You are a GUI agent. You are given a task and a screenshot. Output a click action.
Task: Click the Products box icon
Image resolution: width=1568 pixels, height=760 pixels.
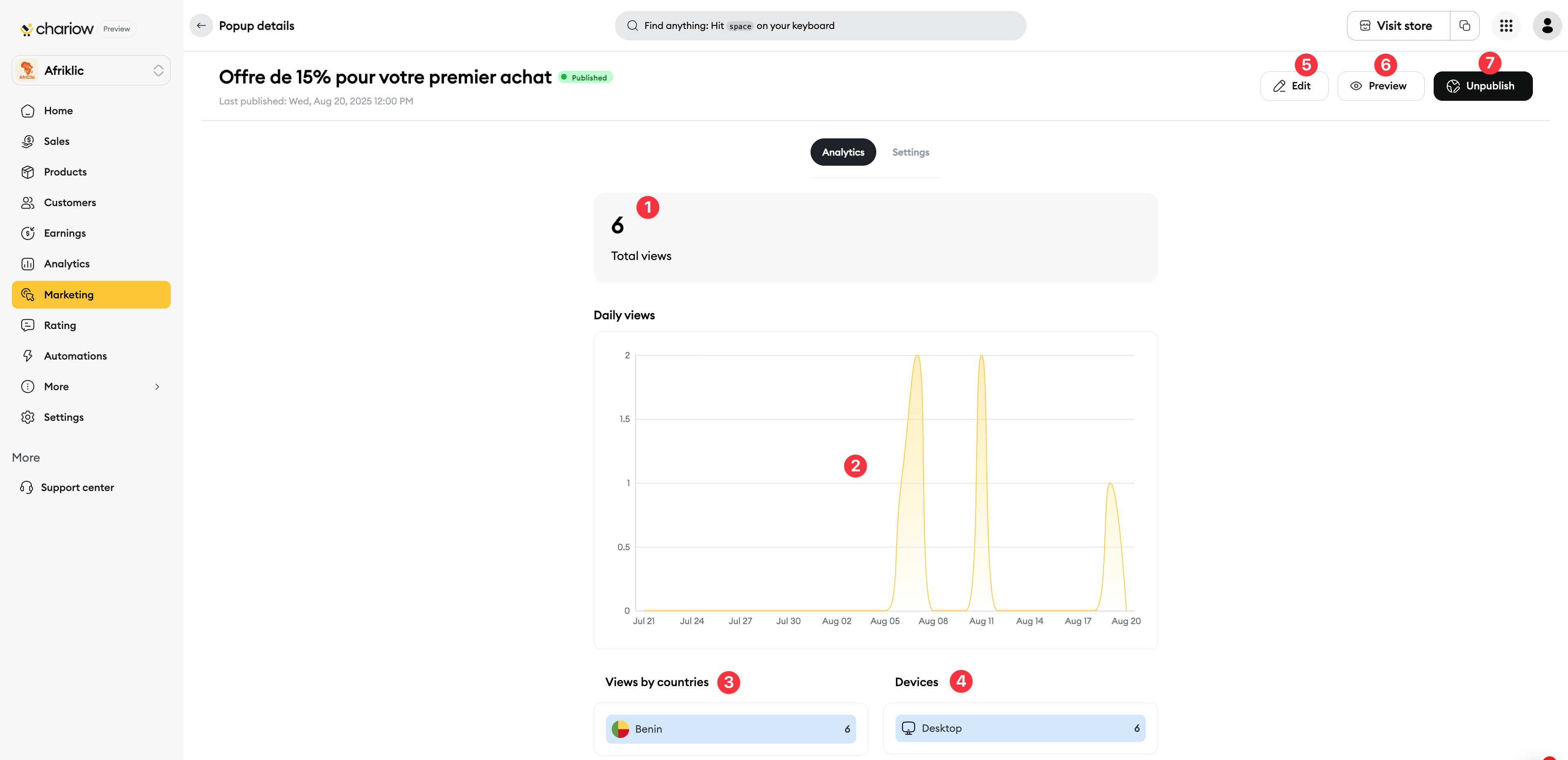point(27,172)
